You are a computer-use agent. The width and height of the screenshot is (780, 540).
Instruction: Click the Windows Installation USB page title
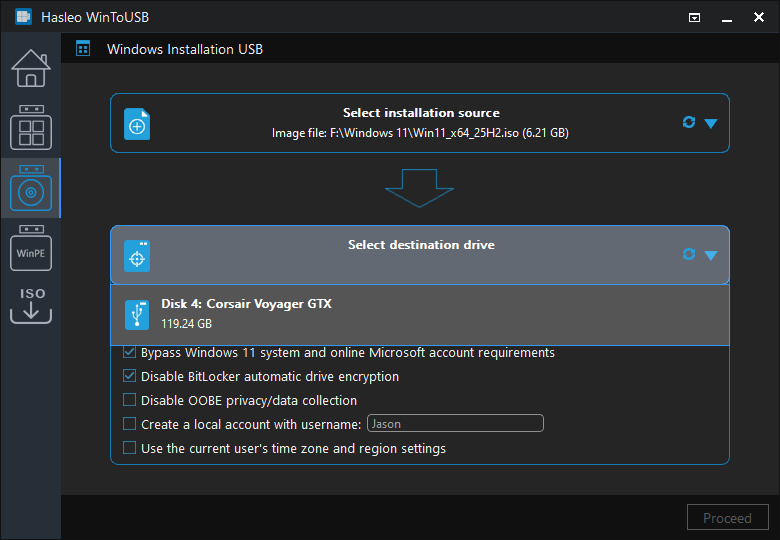coord(185,49)
